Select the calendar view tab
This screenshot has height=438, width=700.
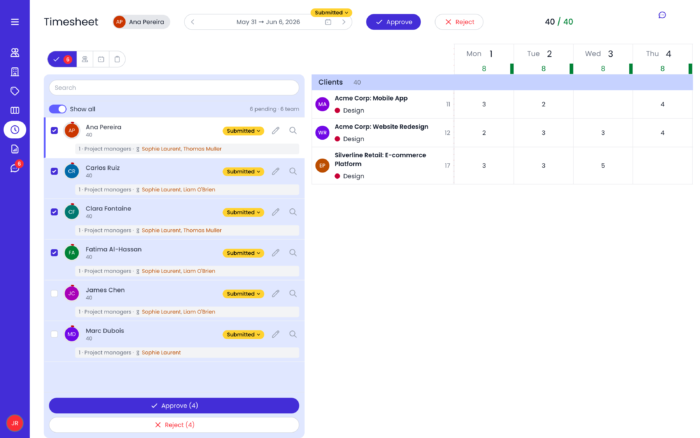tap(101, 59)
